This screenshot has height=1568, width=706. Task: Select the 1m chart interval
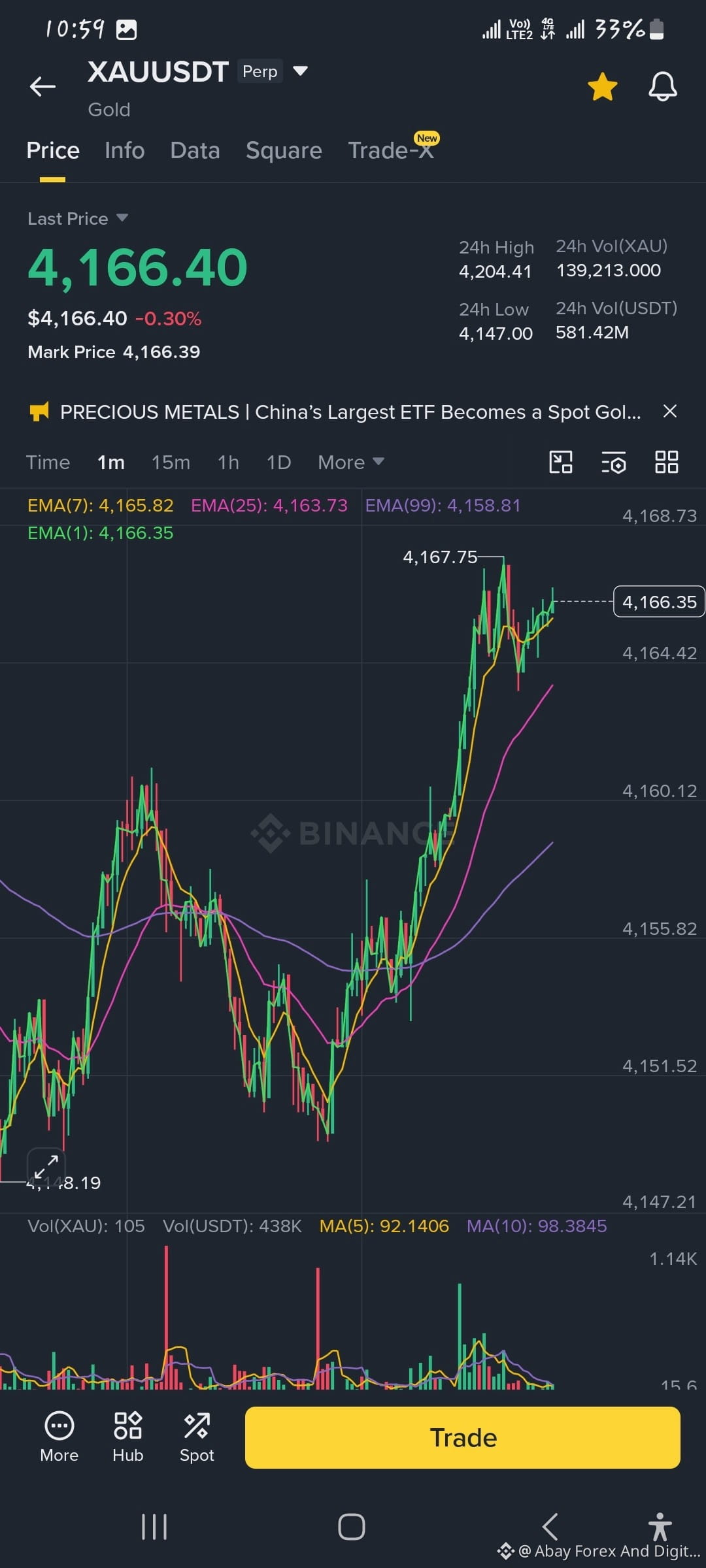point(111,463)
